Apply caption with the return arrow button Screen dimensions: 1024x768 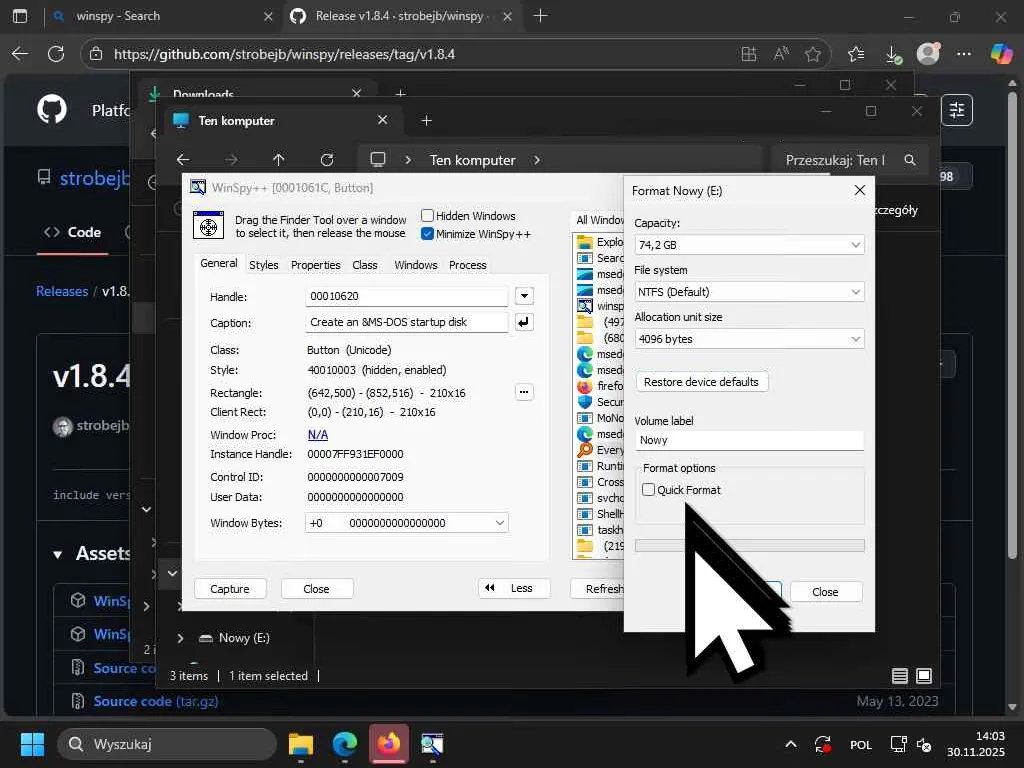(524, 322)
